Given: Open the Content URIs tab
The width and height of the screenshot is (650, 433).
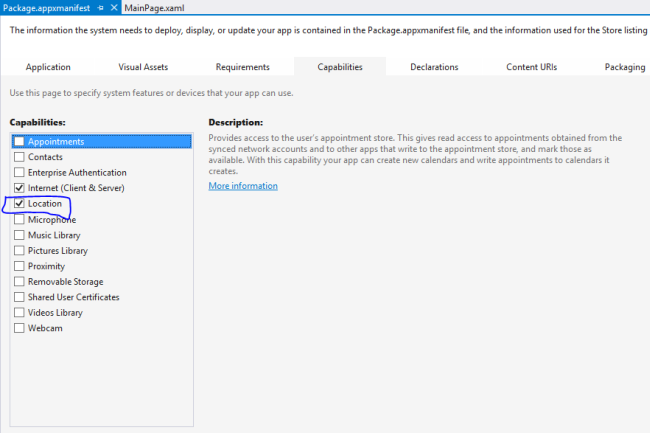Looking at the screenshot, I should click(x=531, y=67).
